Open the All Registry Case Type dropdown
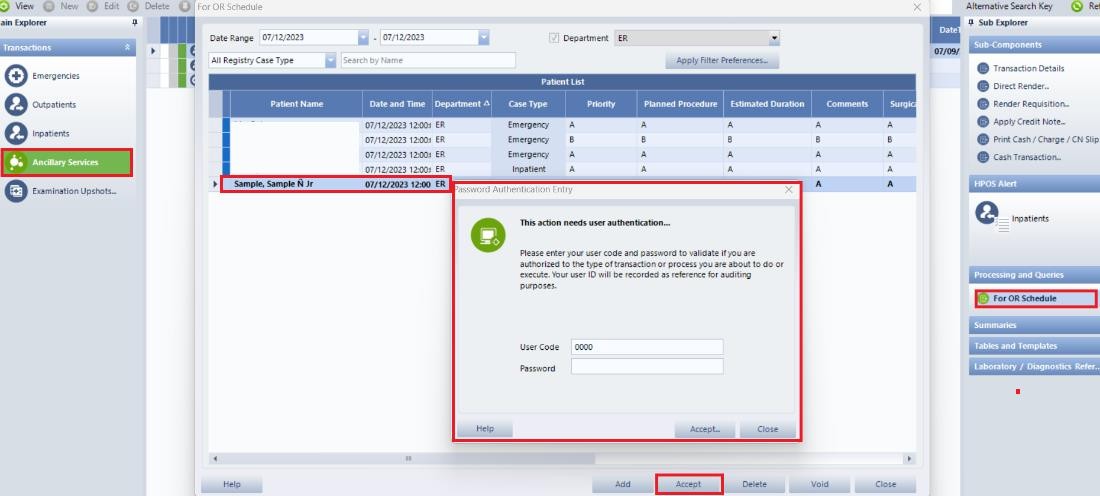This screenshot has height=496, width=1100. pyautogui.click(x=330, y=61)
